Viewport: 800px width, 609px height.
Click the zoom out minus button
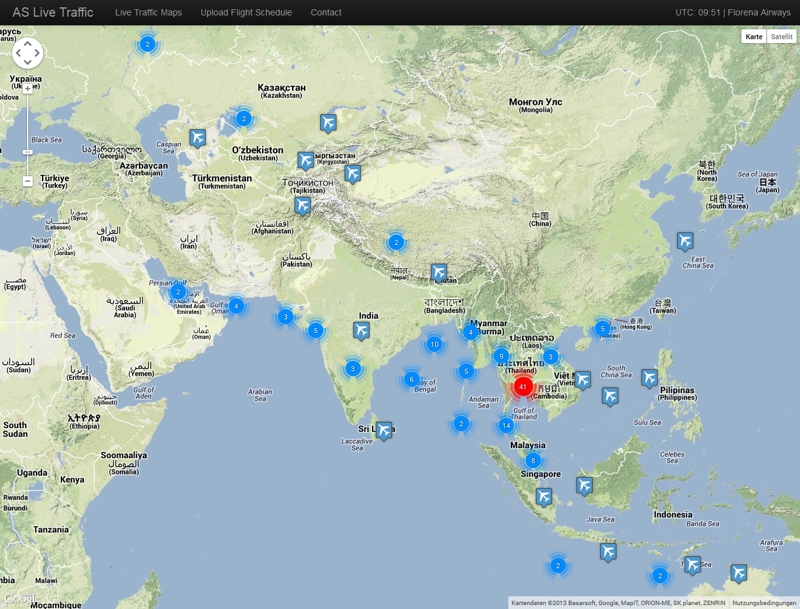pyautogui.click(x=28, y=181)
